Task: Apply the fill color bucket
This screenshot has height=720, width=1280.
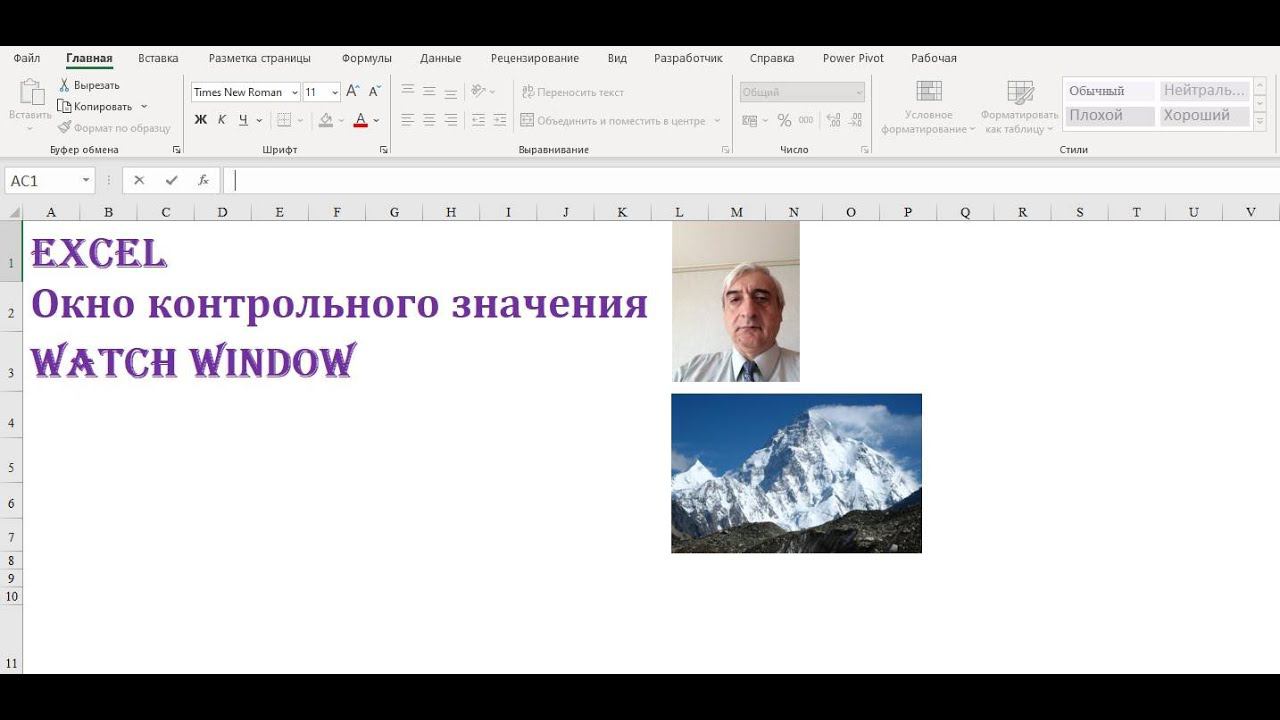Action: click(x=326, y=120)
